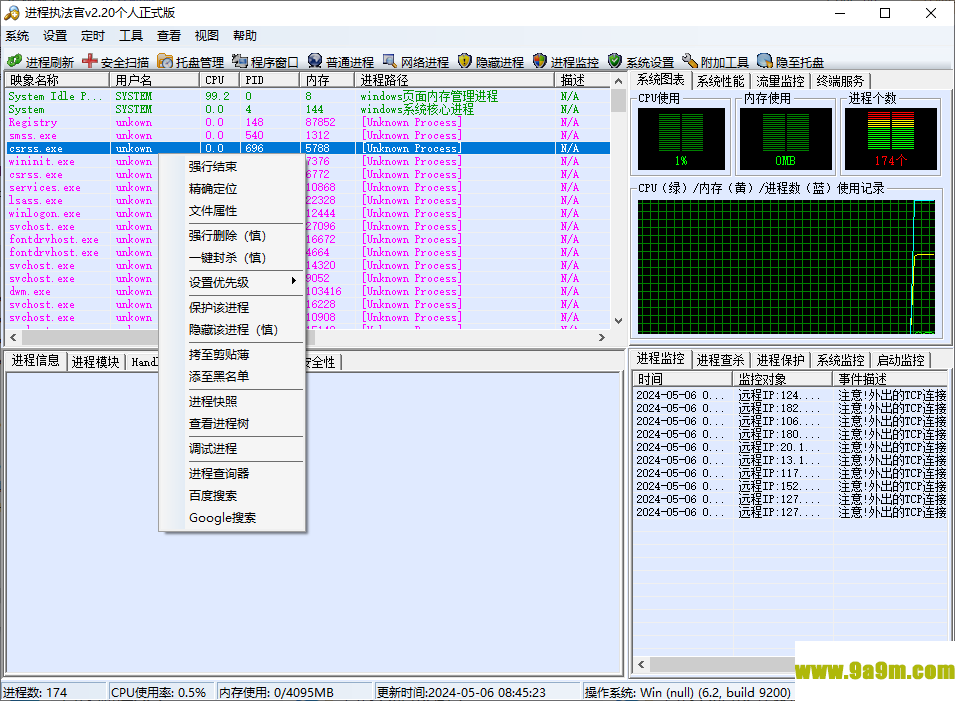955x701 pixels.
Task: Click the app icon in the title bar
Action: click(12, 13)
